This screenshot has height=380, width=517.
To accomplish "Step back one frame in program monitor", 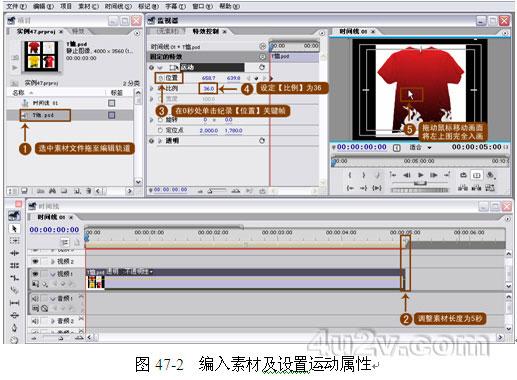I will coord(407,175).
